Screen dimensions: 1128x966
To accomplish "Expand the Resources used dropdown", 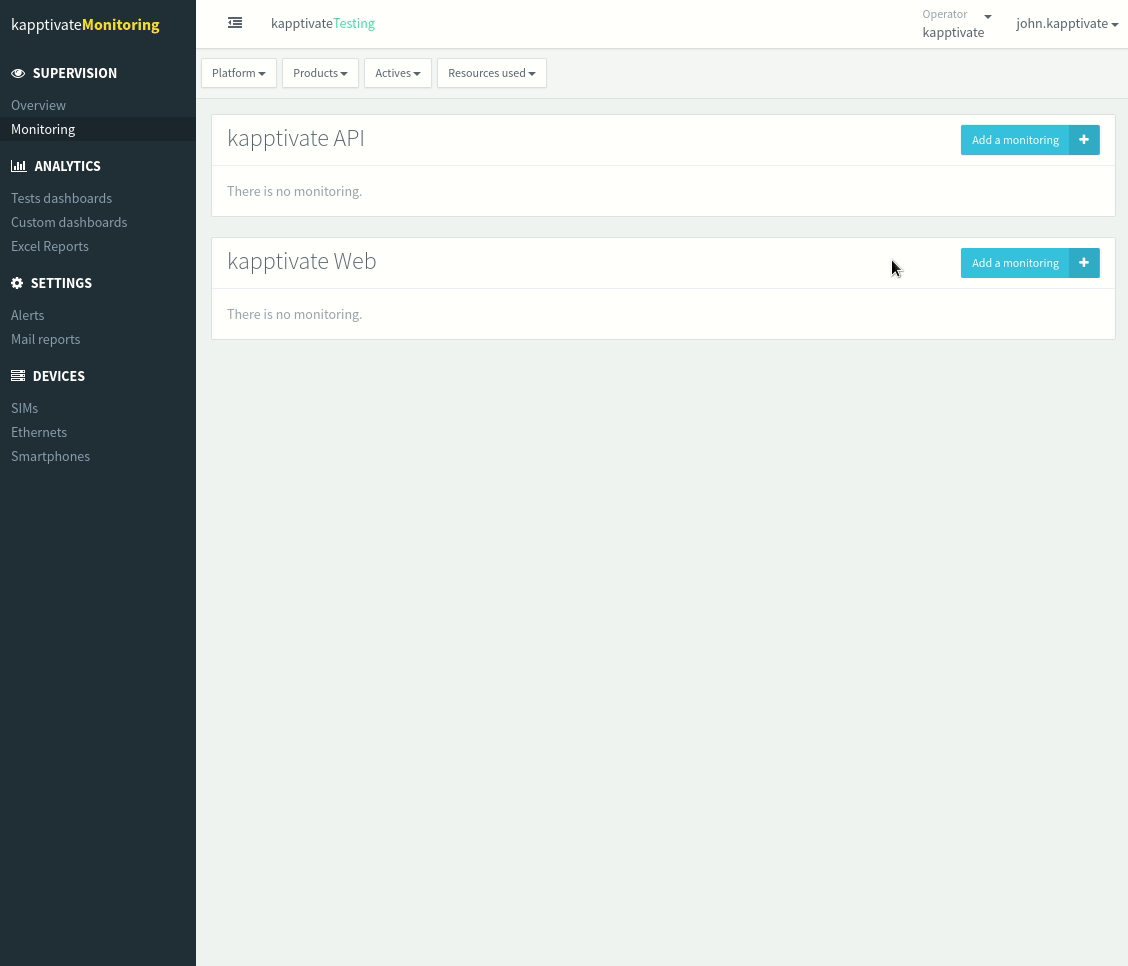I will pyautogui.click(x=491, y=73).
